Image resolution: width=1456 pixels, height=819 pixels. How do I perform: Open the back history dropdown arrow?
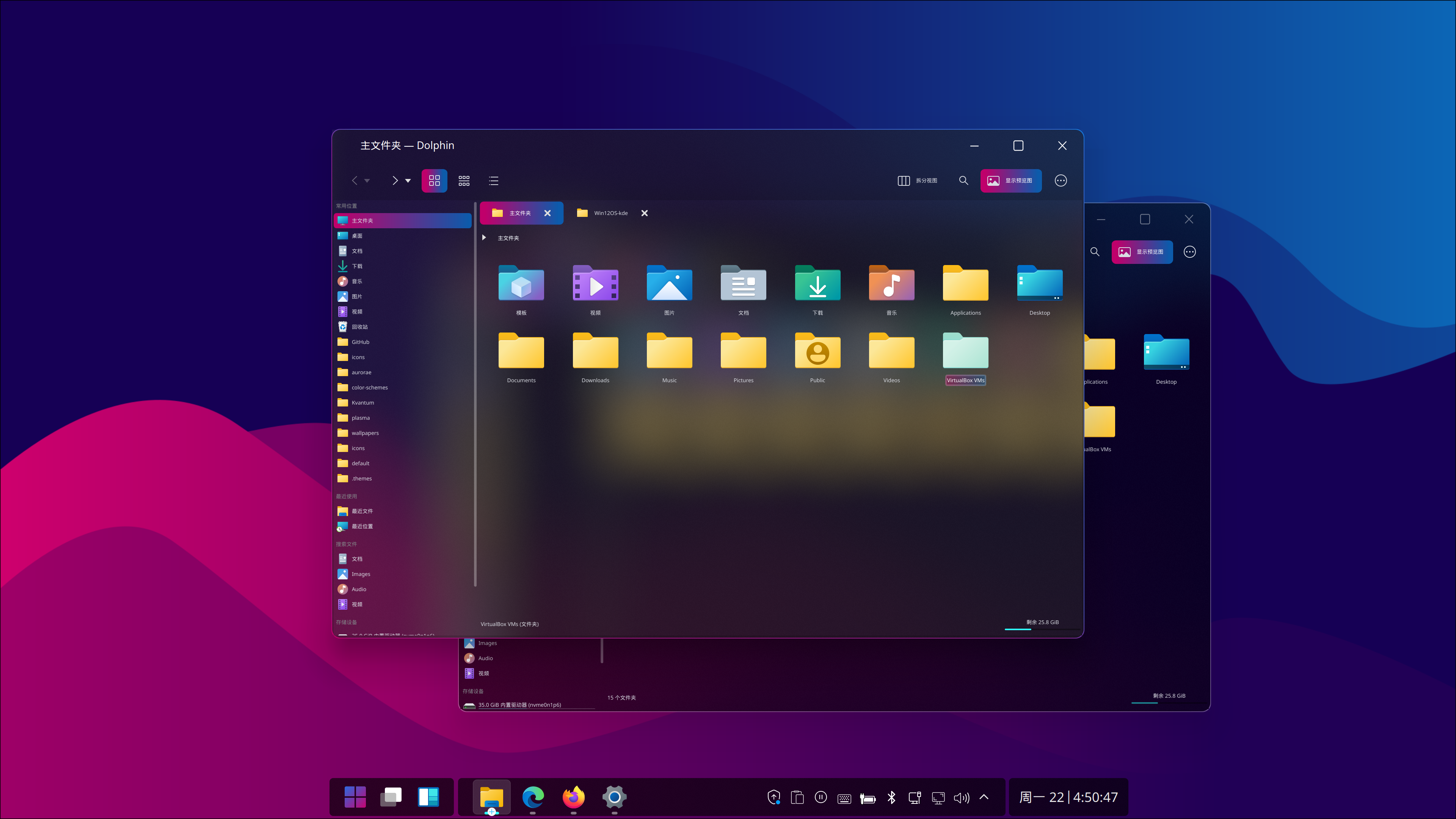pyautogui.click(x=367, y=181)
